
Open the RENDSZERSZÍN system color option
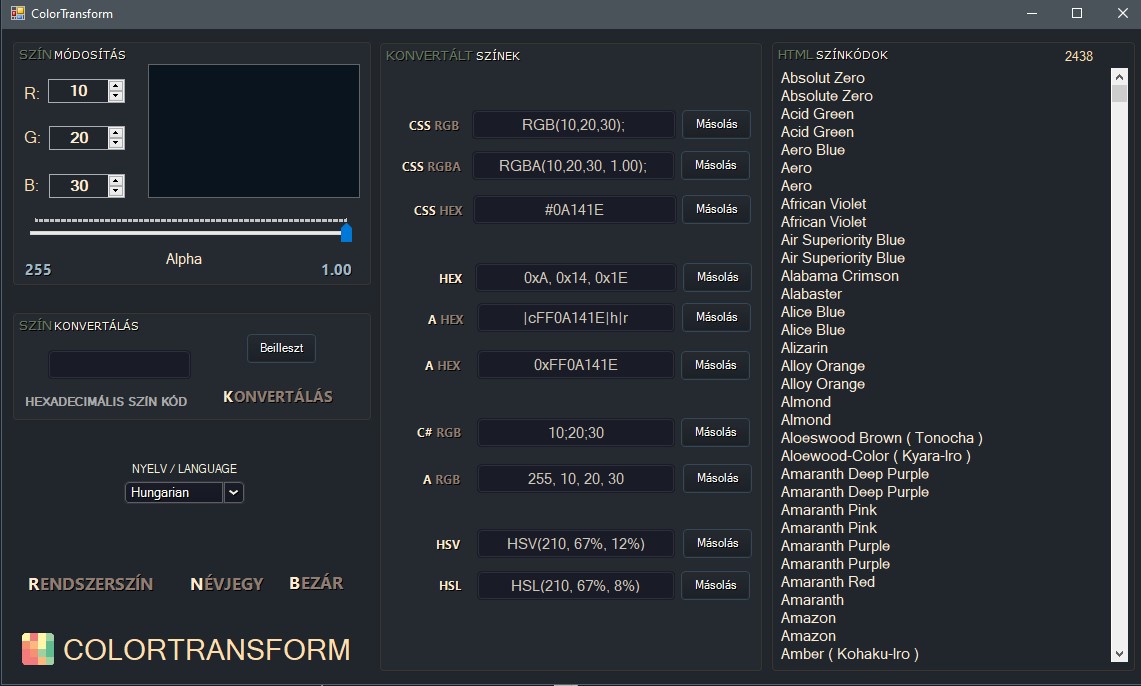click(x=91, y=584)
